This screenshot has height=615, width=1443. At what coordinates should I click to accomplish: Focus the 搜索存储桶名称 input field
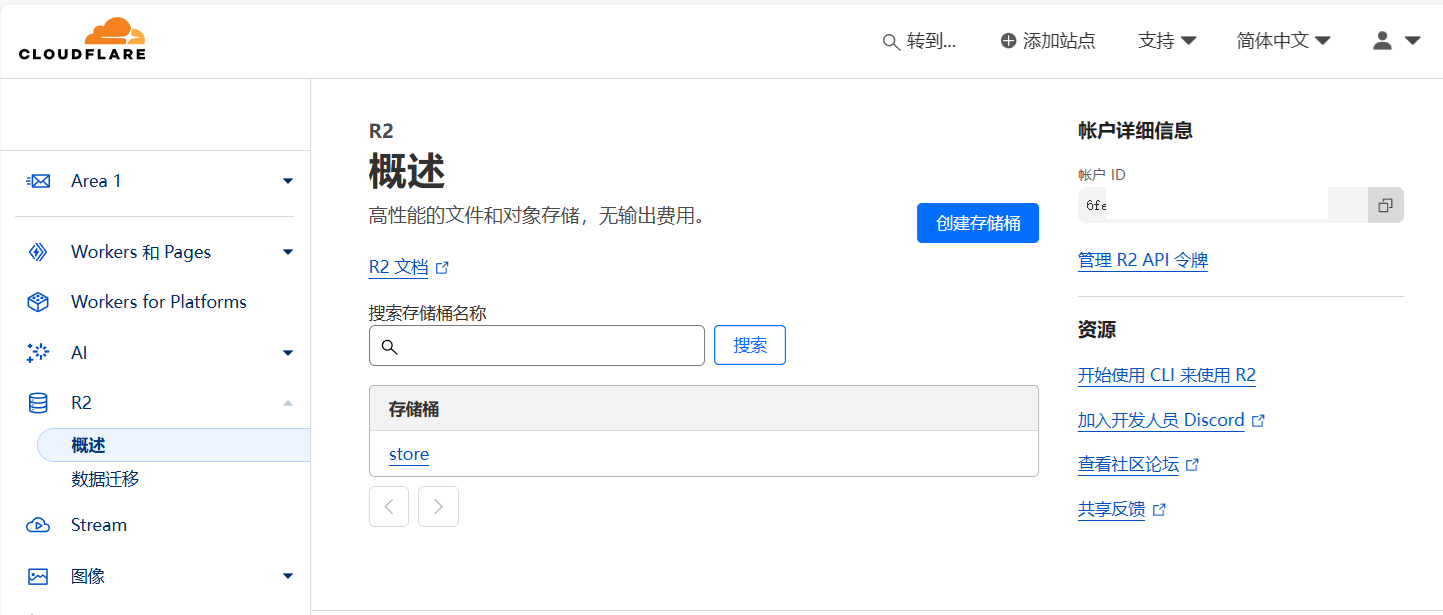[x=537, y=345]
